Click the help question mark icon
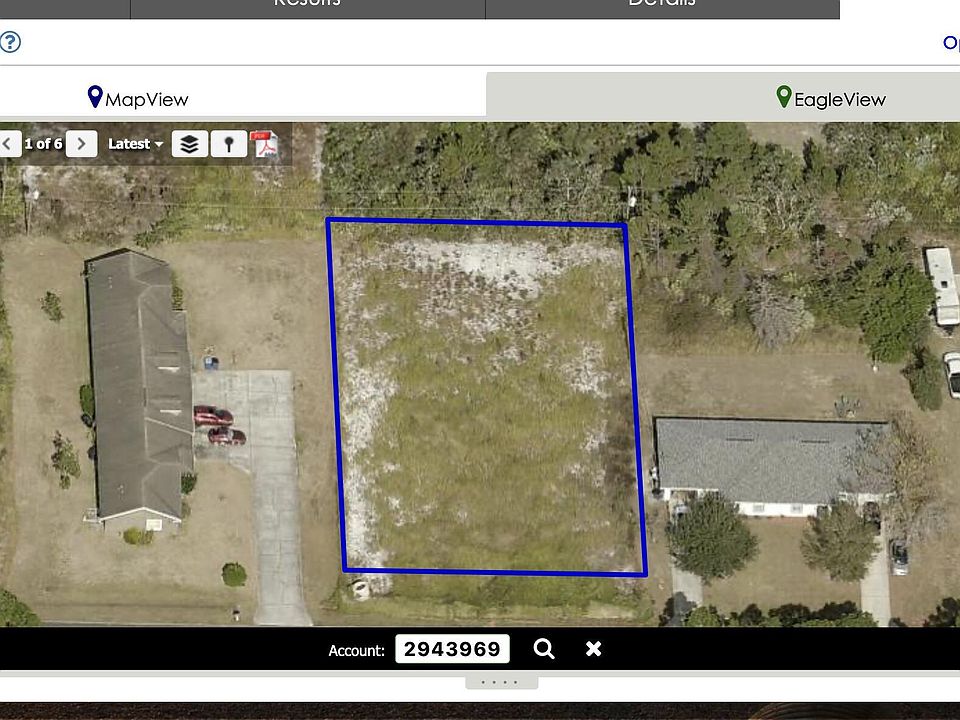Viewport: 960px width, 720px height. [x=10, y=42]
